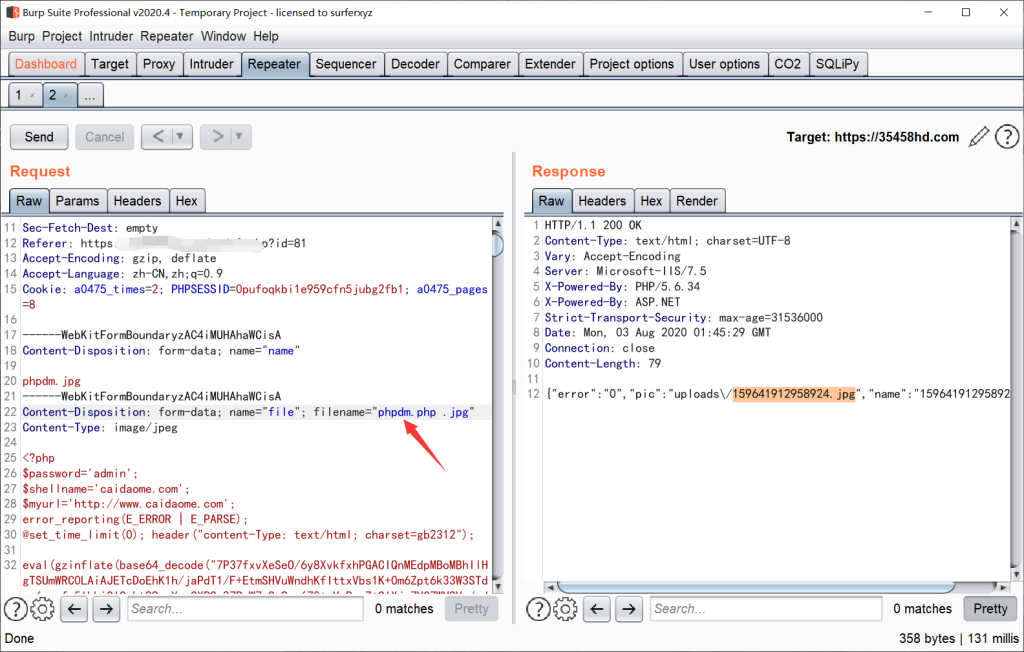Toggle Pretty view in Request pane

click(x=472, y=609)
